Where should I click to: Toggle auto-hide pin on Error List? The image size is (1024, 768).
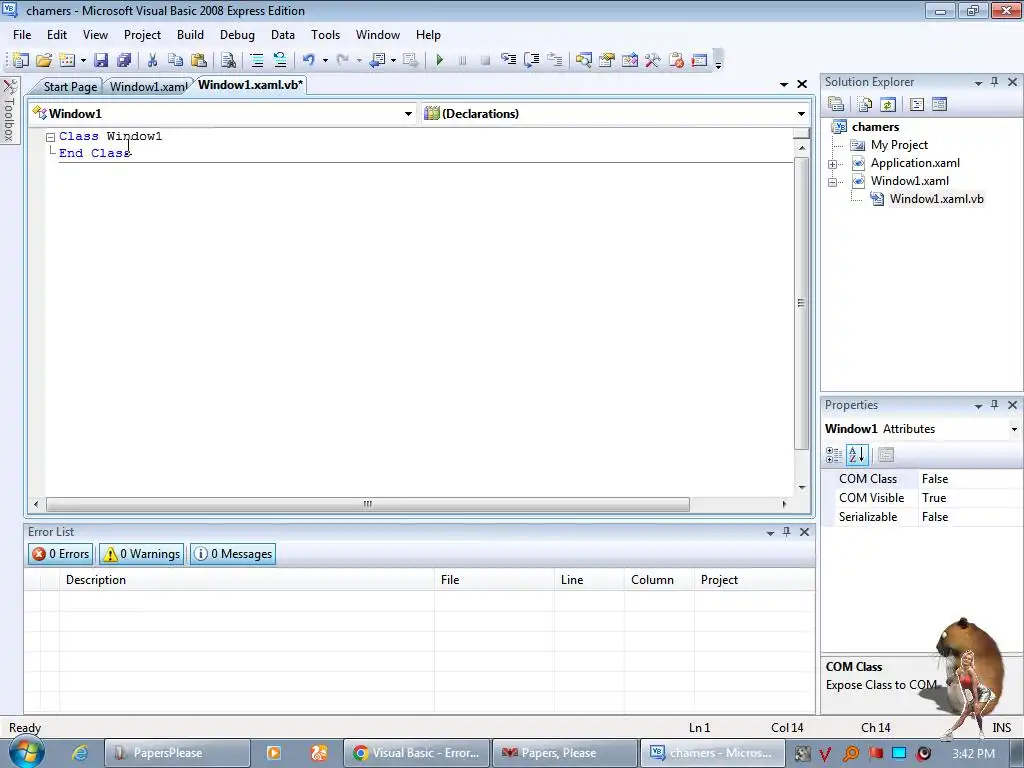click(787, 532)
